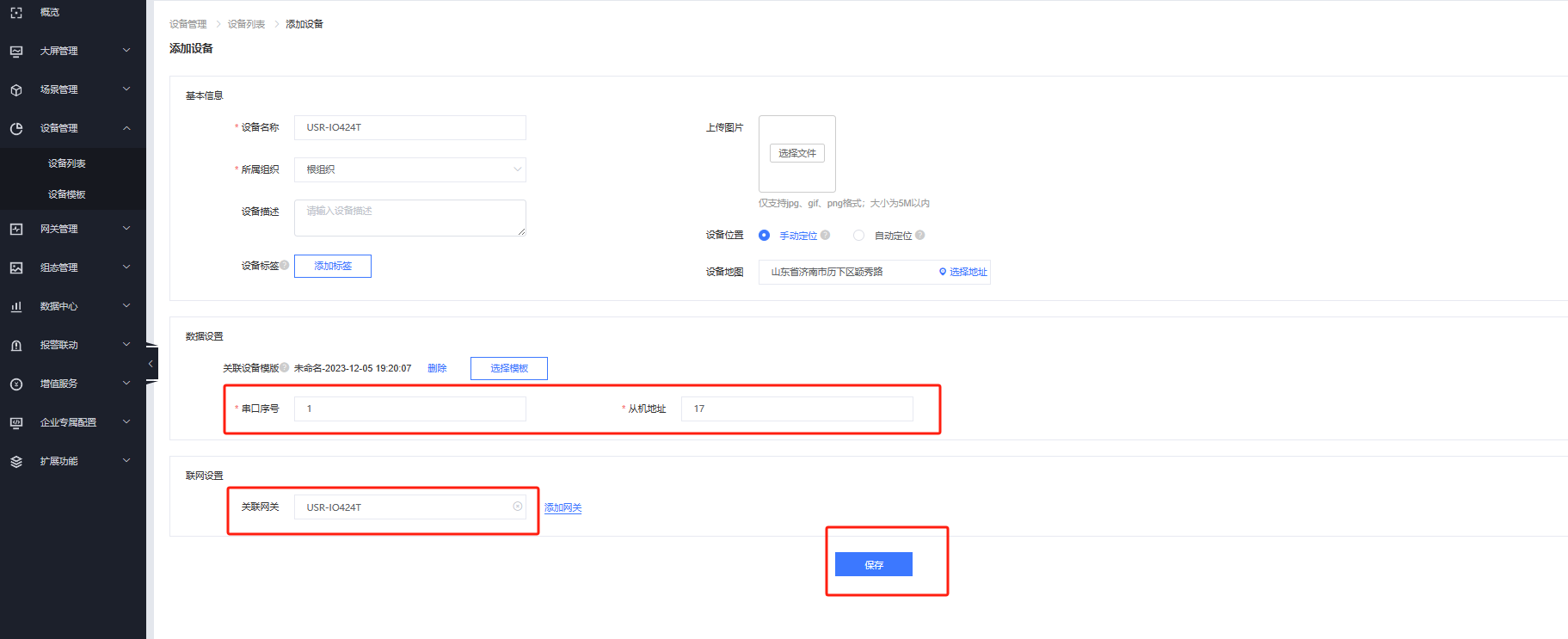This screenshot has height=639, width=1568.
Task: Click the 场景管理 cube icon
Action: 16,90
